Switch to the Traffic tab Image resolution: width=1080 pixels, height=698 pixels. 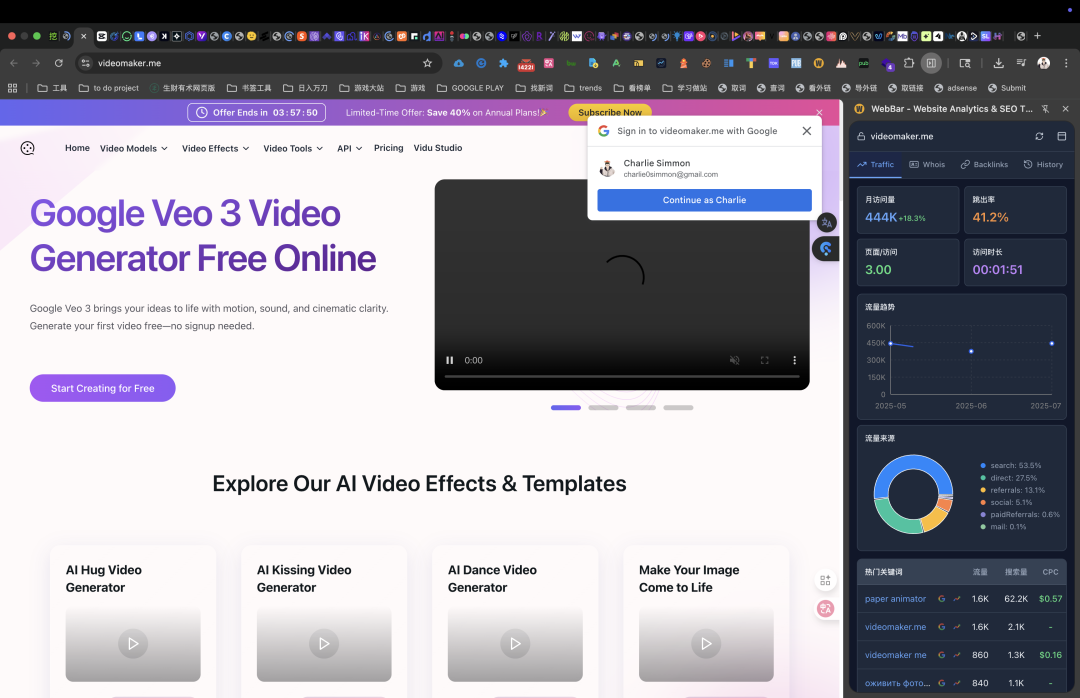(875, 165)
